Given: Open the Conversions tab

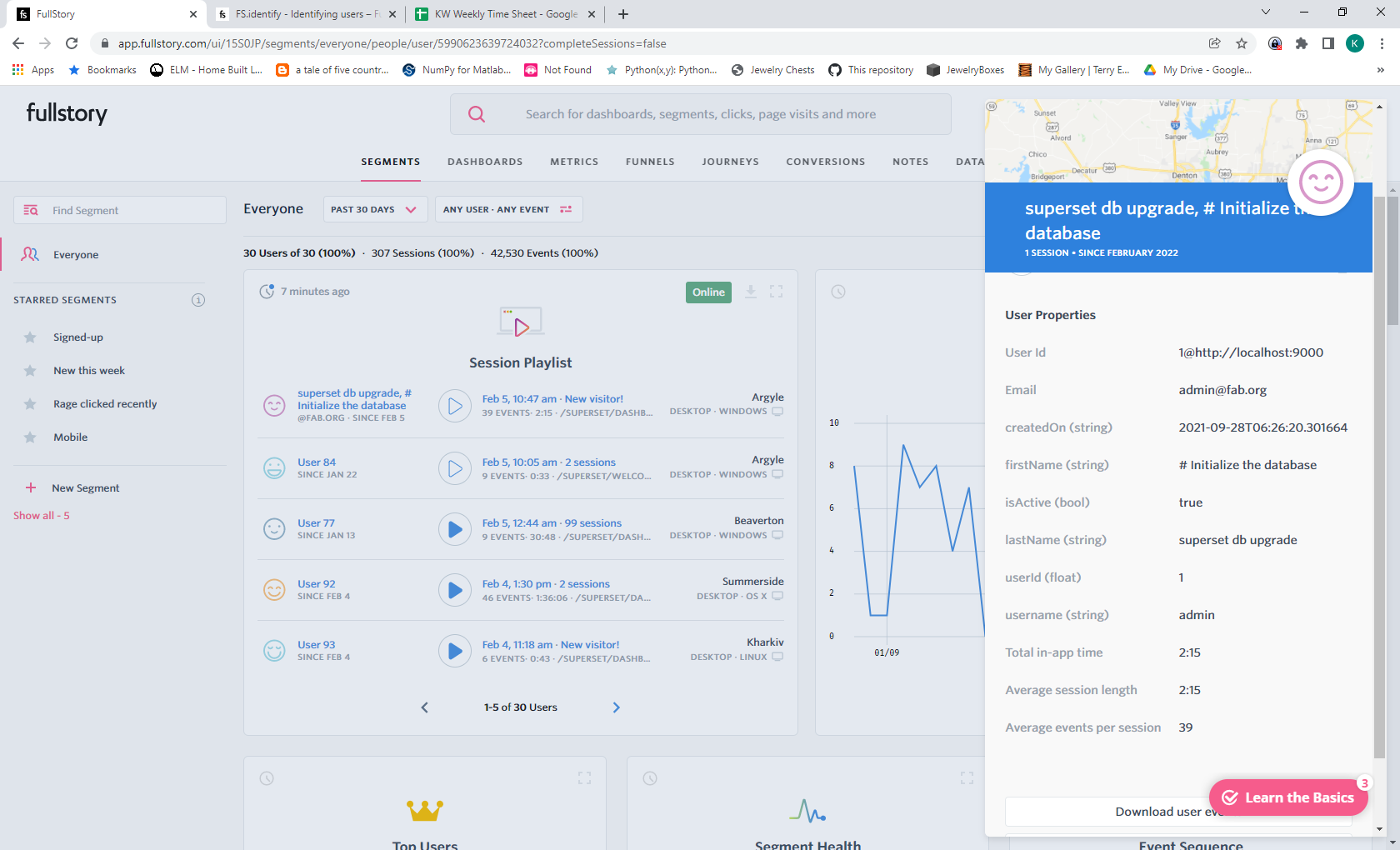Looking at the screenshot, I should [x=826, y=162].
